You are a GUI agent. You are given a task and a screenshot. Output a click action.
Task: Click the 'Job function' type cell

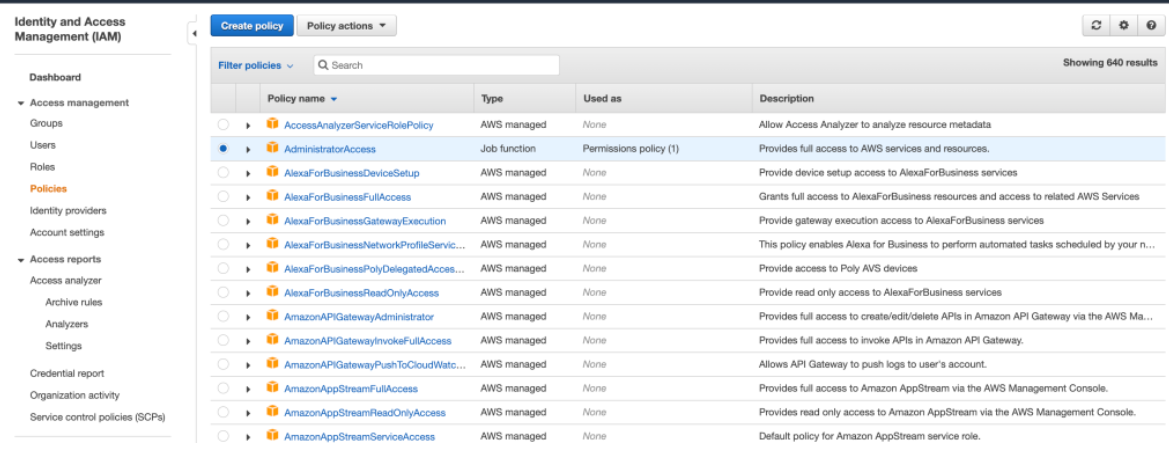[508, 148]
